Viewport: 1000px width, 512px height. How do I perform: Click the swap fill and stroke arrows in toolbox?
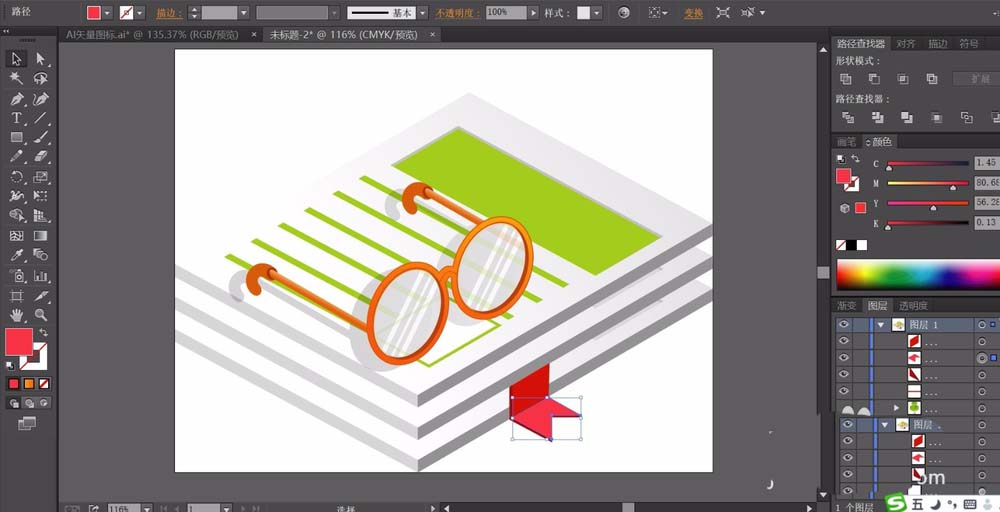pos(43,332)
